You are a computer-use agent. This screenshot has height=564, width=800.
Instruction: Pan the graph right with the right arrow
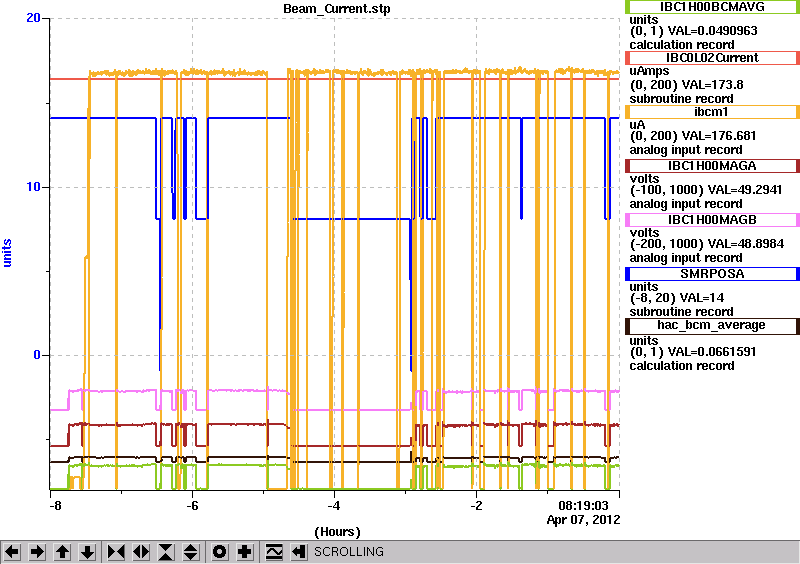pos(37,552)
